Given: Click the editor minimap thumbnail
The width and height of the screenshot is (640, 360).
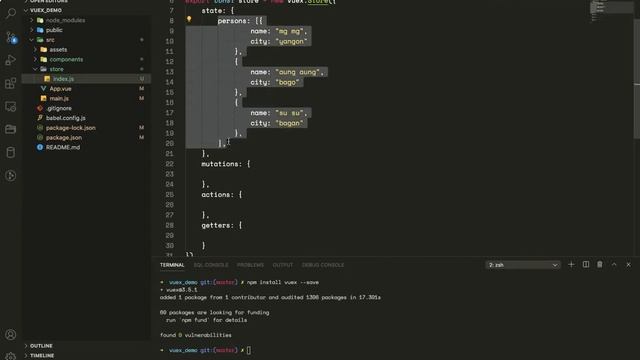Looking at the screenshot, I should pos(611,11).
